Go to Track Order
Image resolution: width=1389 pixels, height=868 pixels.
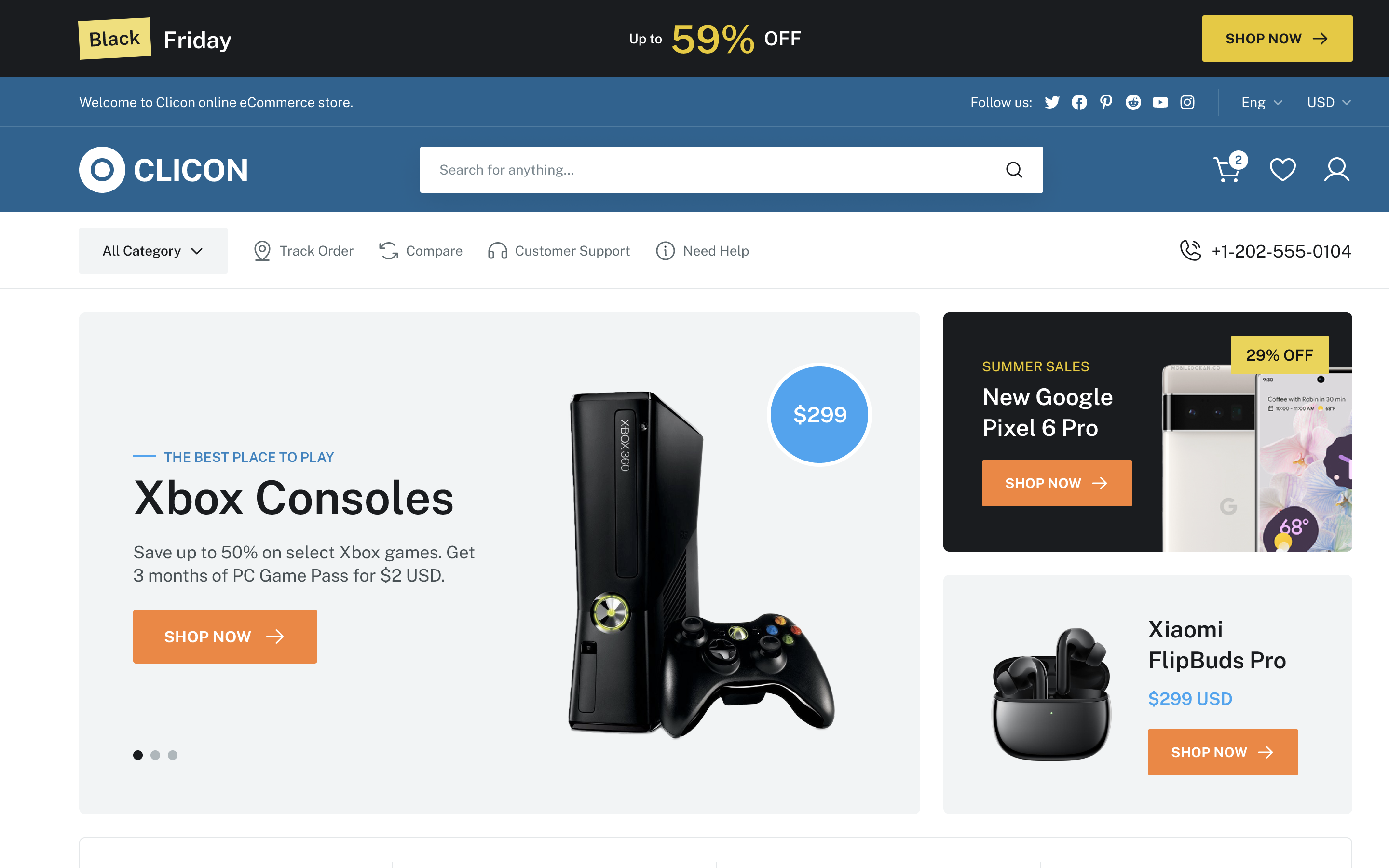303,251
